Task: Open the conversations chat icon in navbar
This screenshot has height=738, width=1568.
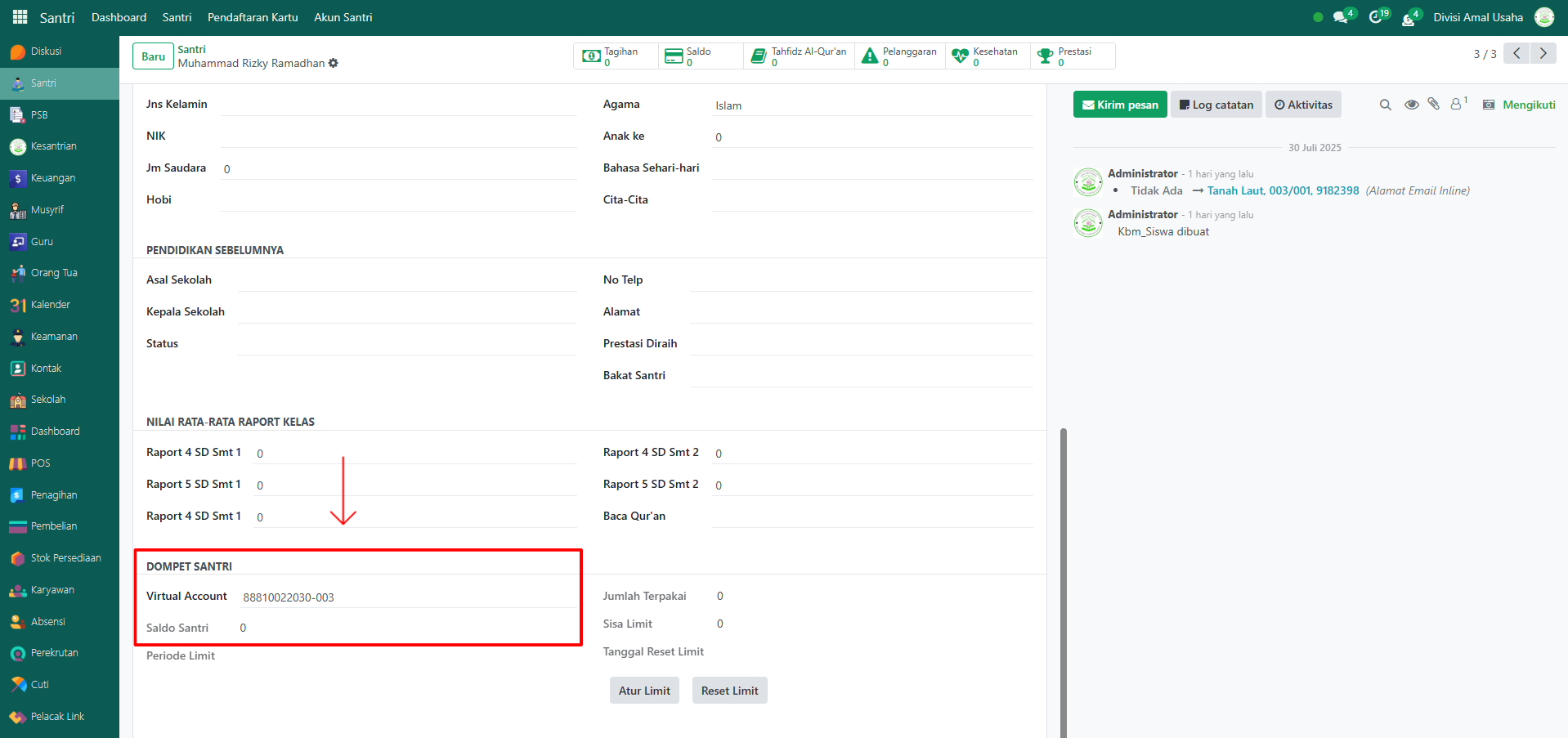Action: tap(1340, 17)
